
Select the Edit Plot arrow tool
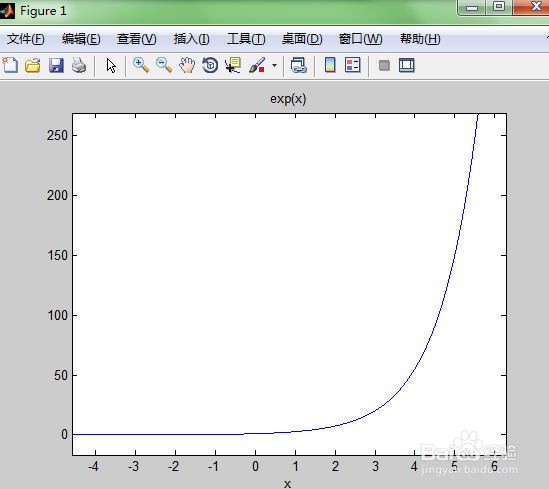pyautogui.click(x=111, y=65)
